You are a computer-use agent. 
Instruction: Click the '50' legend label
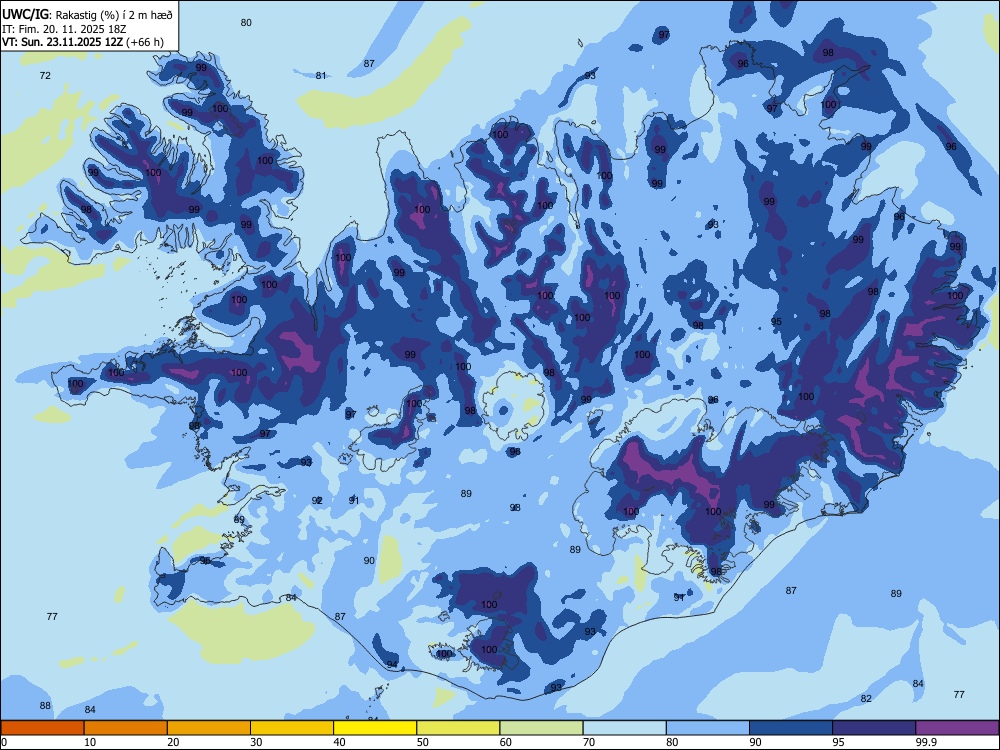[x=423, y=742]
